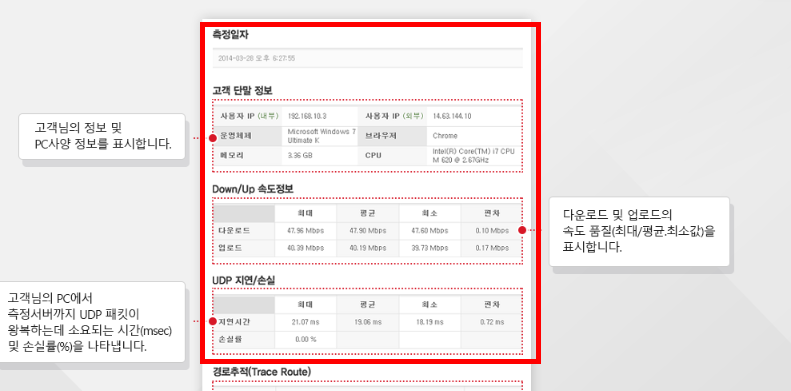
Task: Select upload max 40.39 Mbps
Action: pyautogui.click(x=305, y=248)
